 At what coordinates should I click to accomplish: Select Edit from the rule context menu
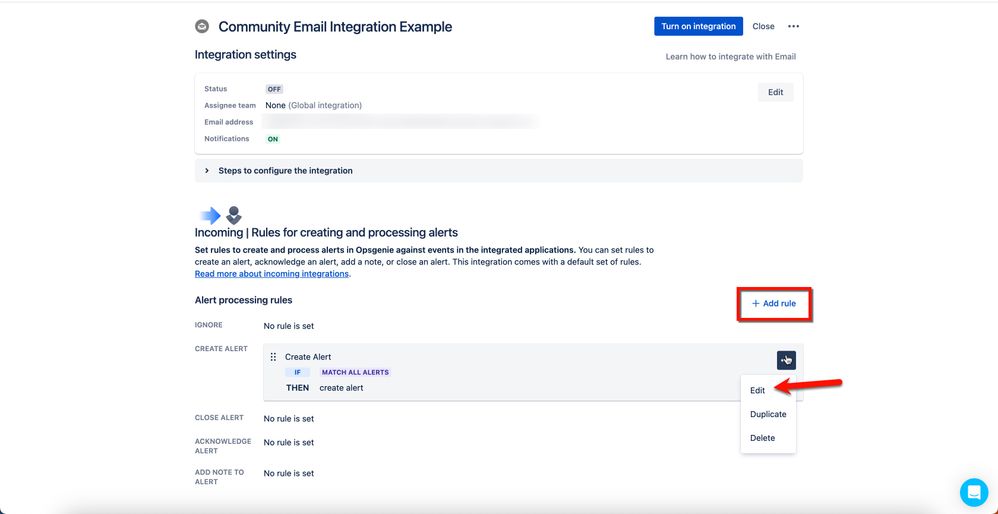(x=757, y=391)
